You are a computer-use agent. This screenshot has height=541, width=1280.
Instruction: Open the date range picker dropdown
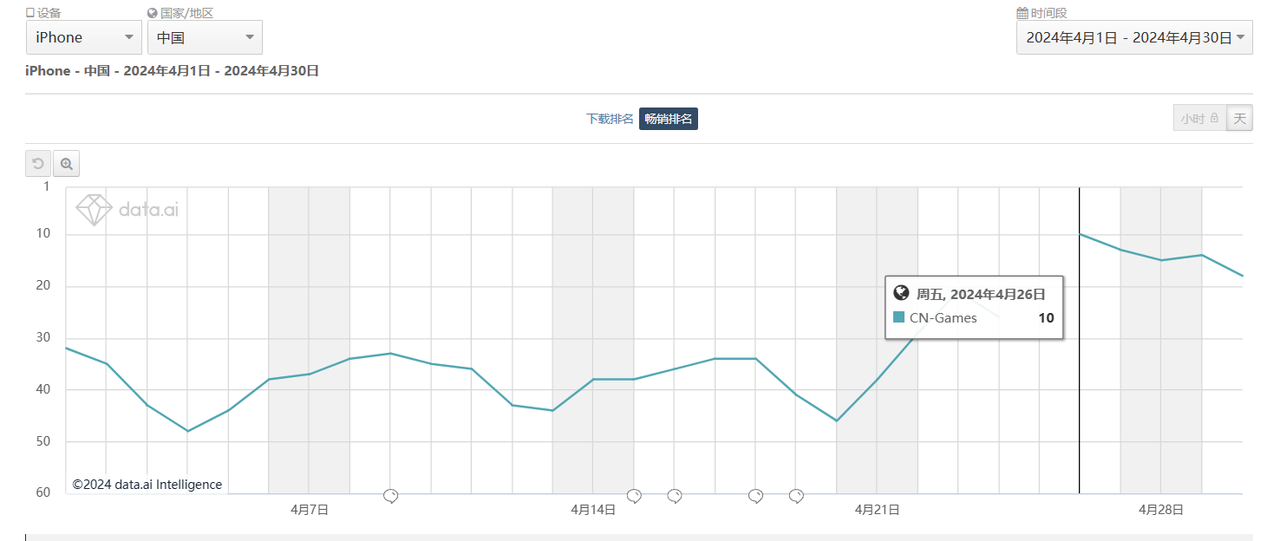(x=1134, y=38)
